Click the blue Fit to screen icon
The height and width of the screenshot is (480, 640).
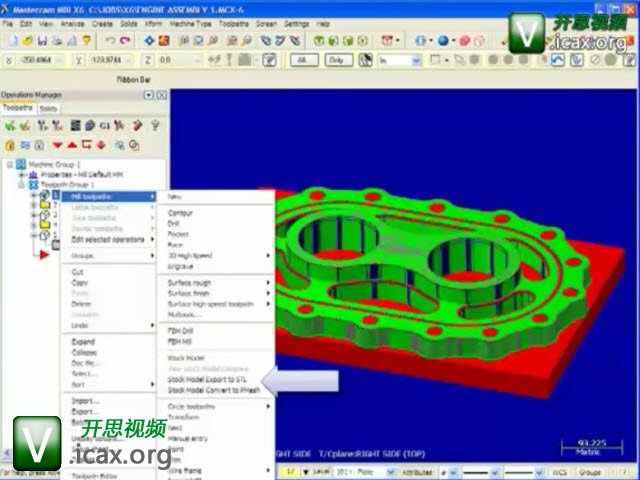[x=149, y=40]
